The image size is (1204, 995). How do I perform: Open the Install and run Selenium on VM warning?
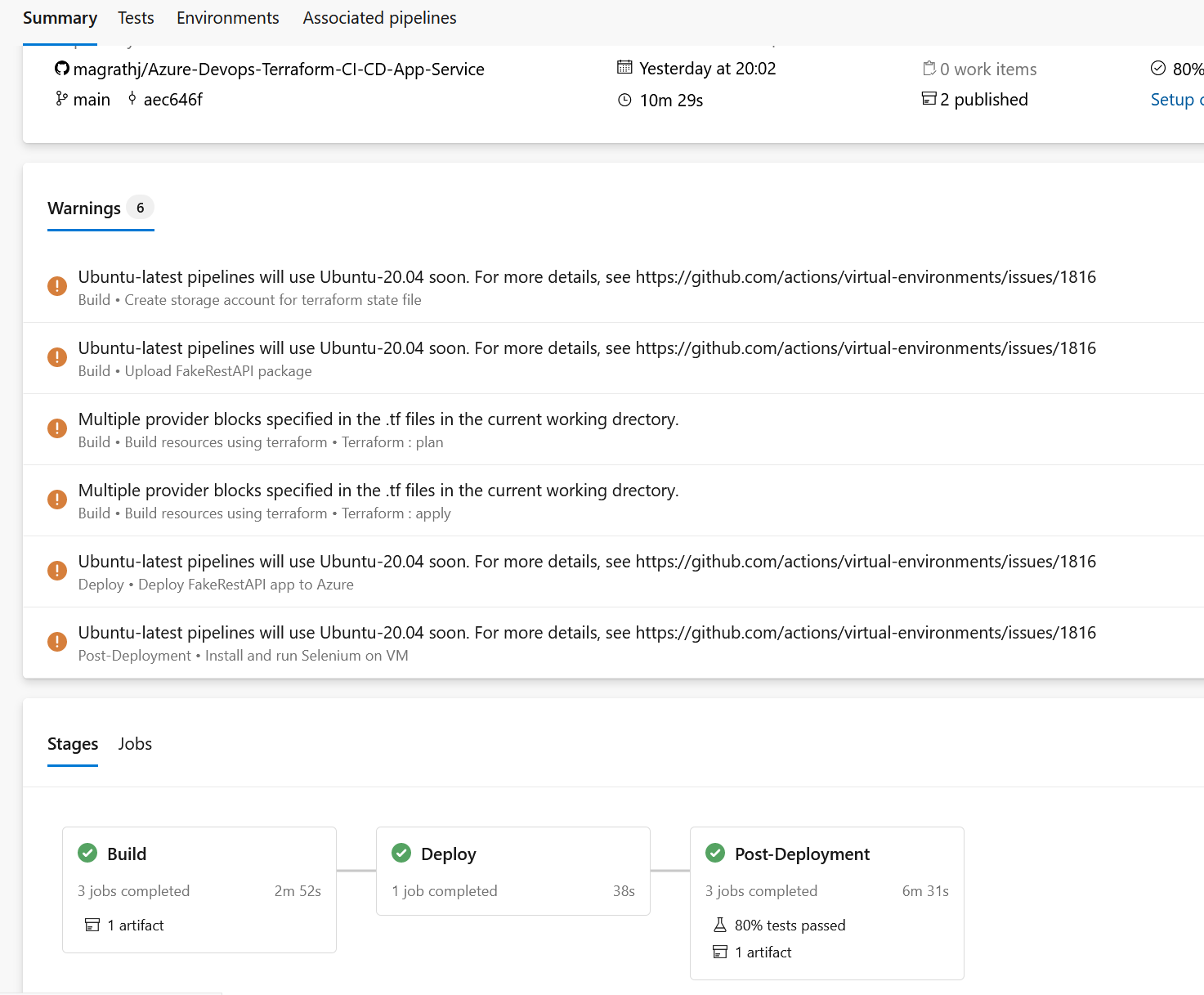[613, 643]
